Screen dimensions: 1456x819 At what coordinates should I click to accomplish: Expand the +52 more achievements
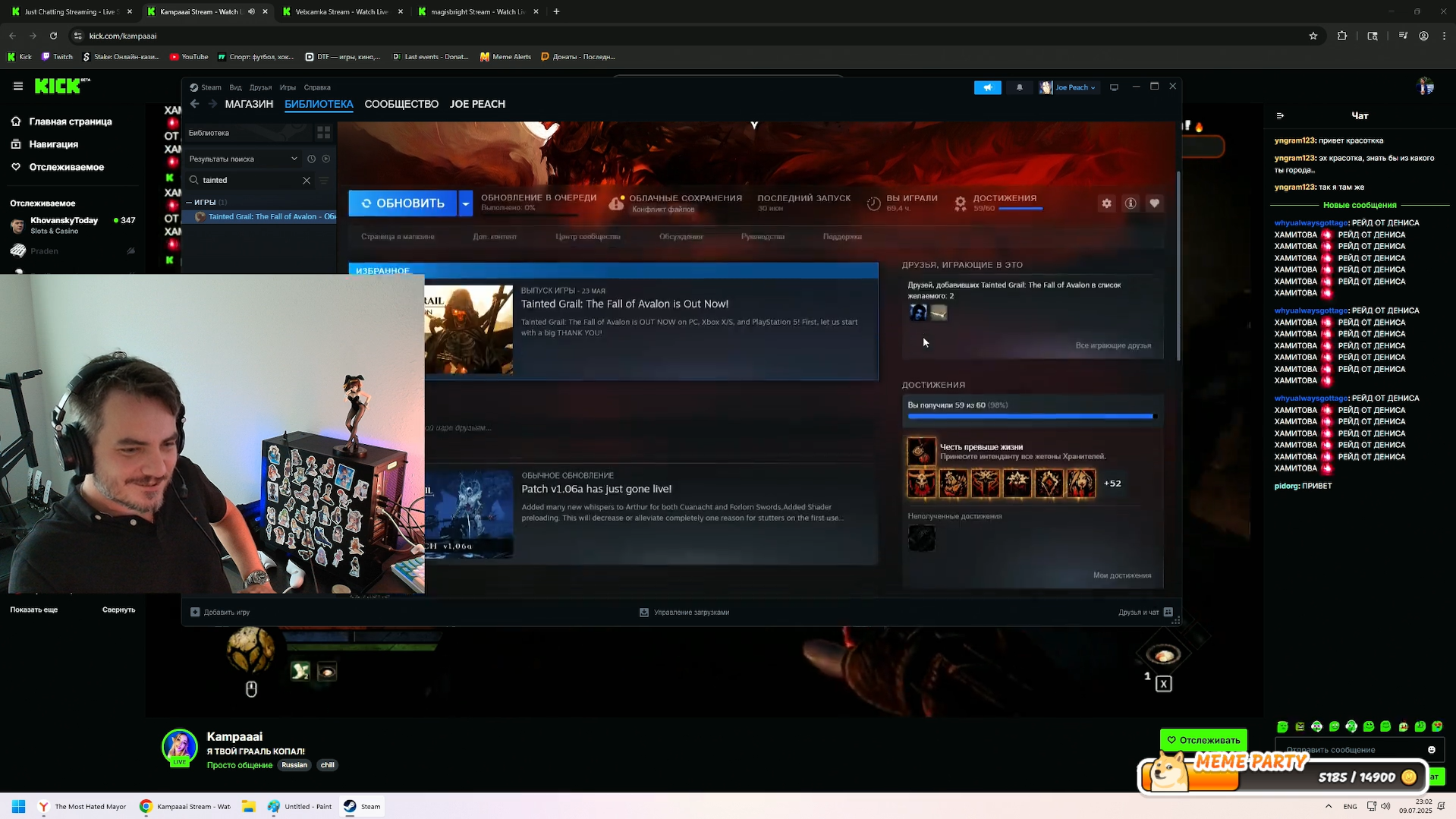tap(1112, 484)
